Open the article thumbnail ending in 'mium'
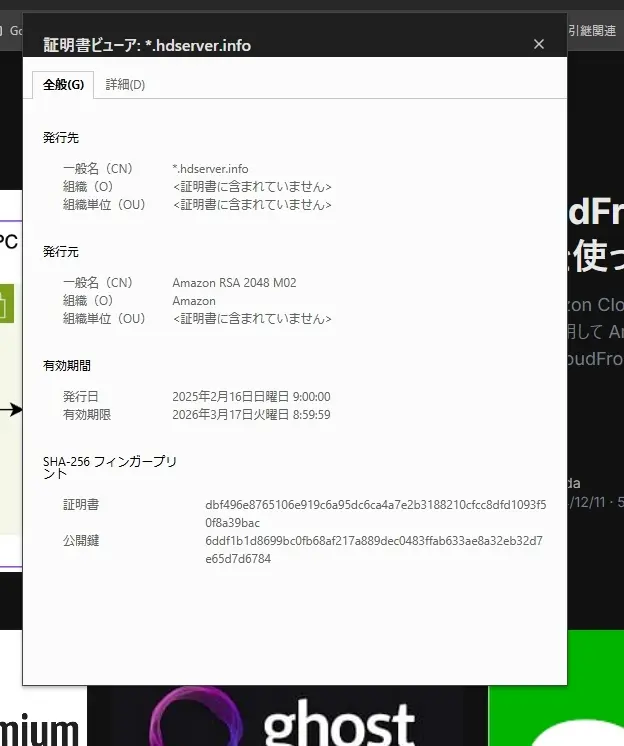 pyautogui.click(x=40, y=720)
